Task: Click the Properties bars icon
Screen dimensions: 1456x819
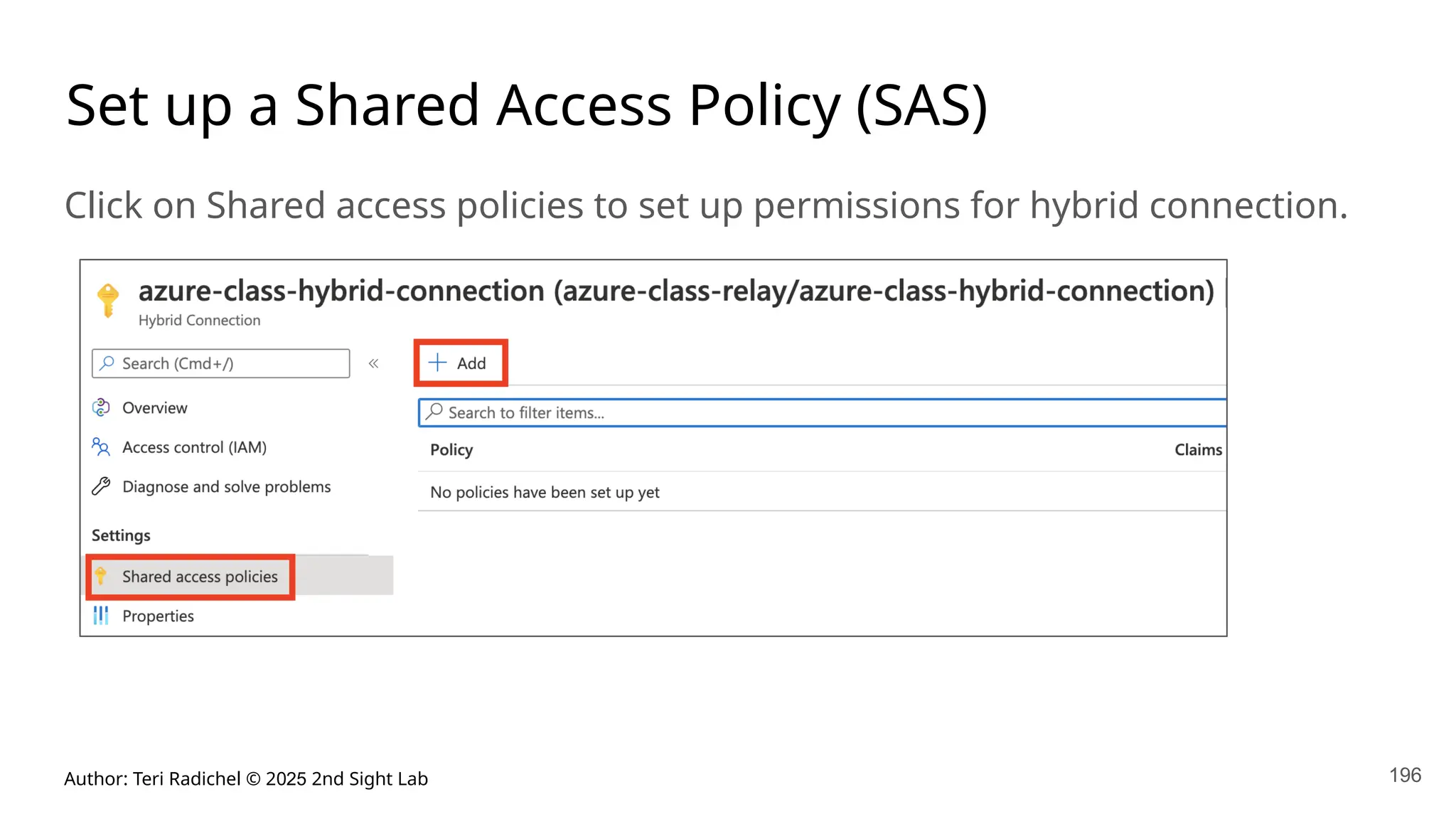Action: [101, 616]
